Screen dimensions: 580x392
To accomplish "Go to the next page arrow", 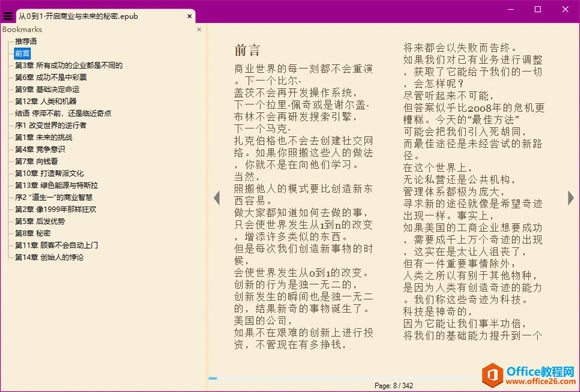I will (571, 198).
